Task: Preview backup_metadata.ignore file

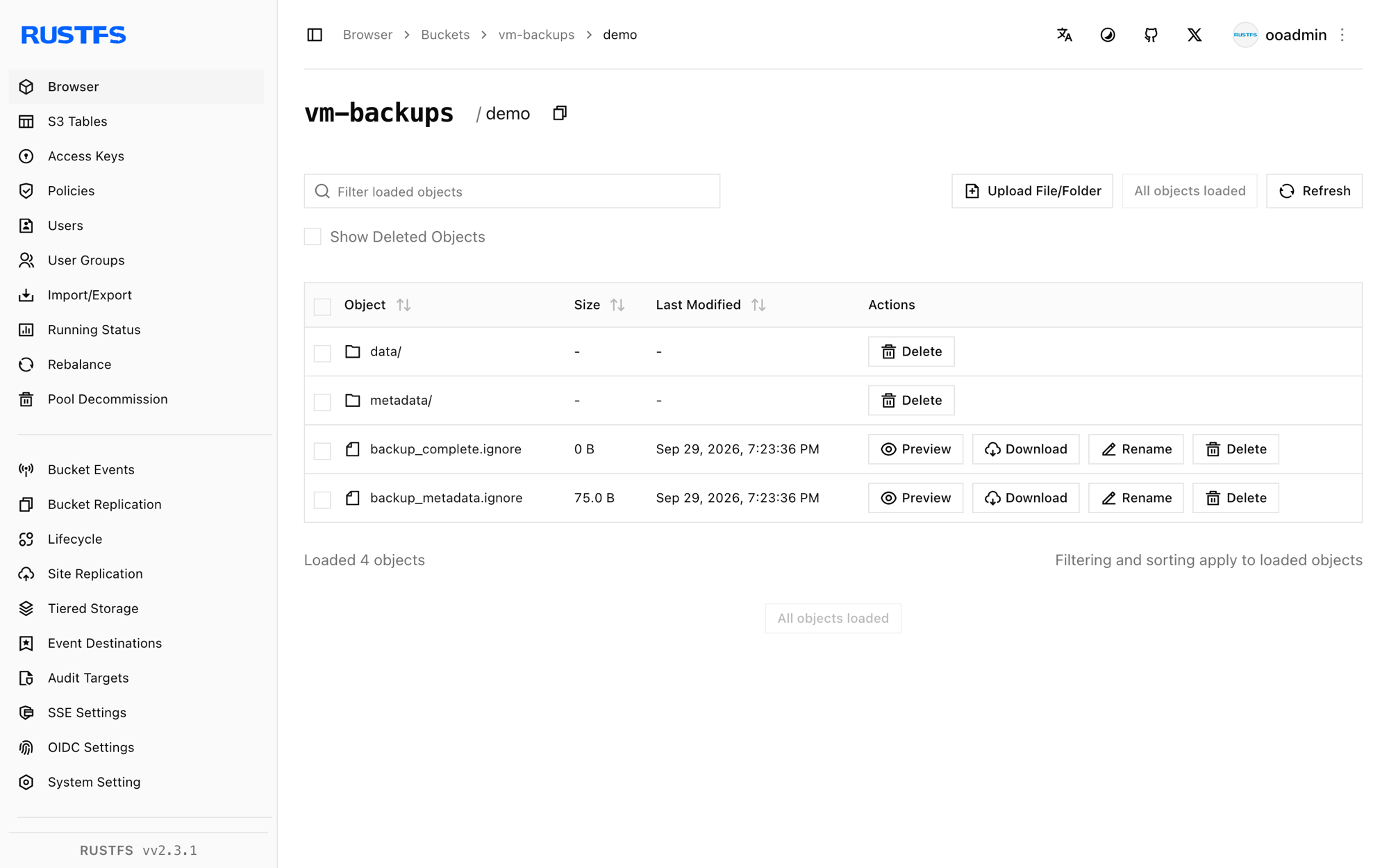Action: tap(915, 498)
